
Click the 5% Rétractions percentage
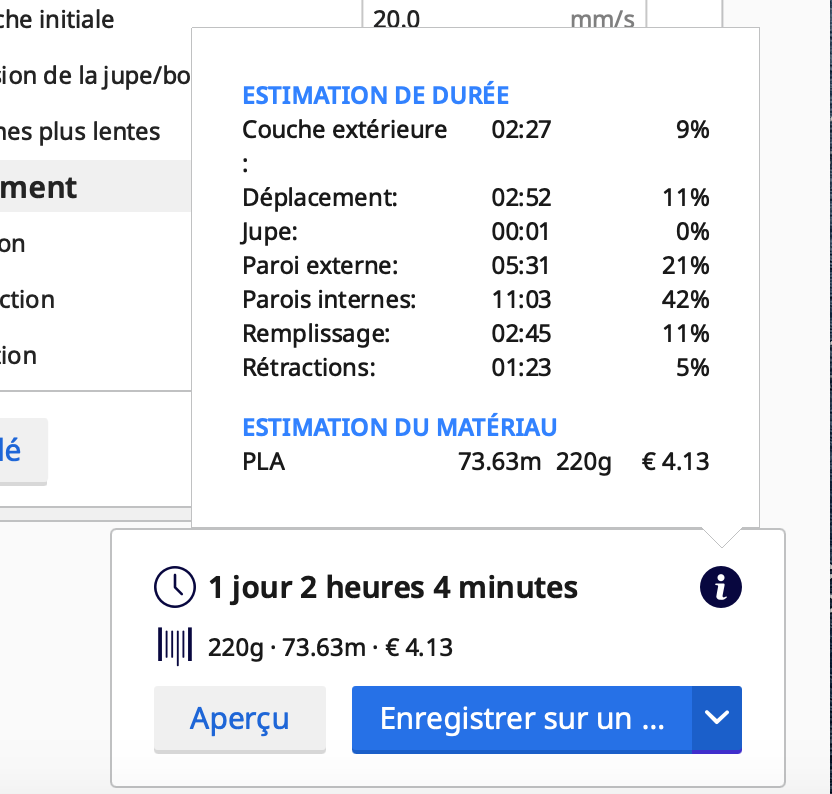pyautogui.click(x=692, y=368)
